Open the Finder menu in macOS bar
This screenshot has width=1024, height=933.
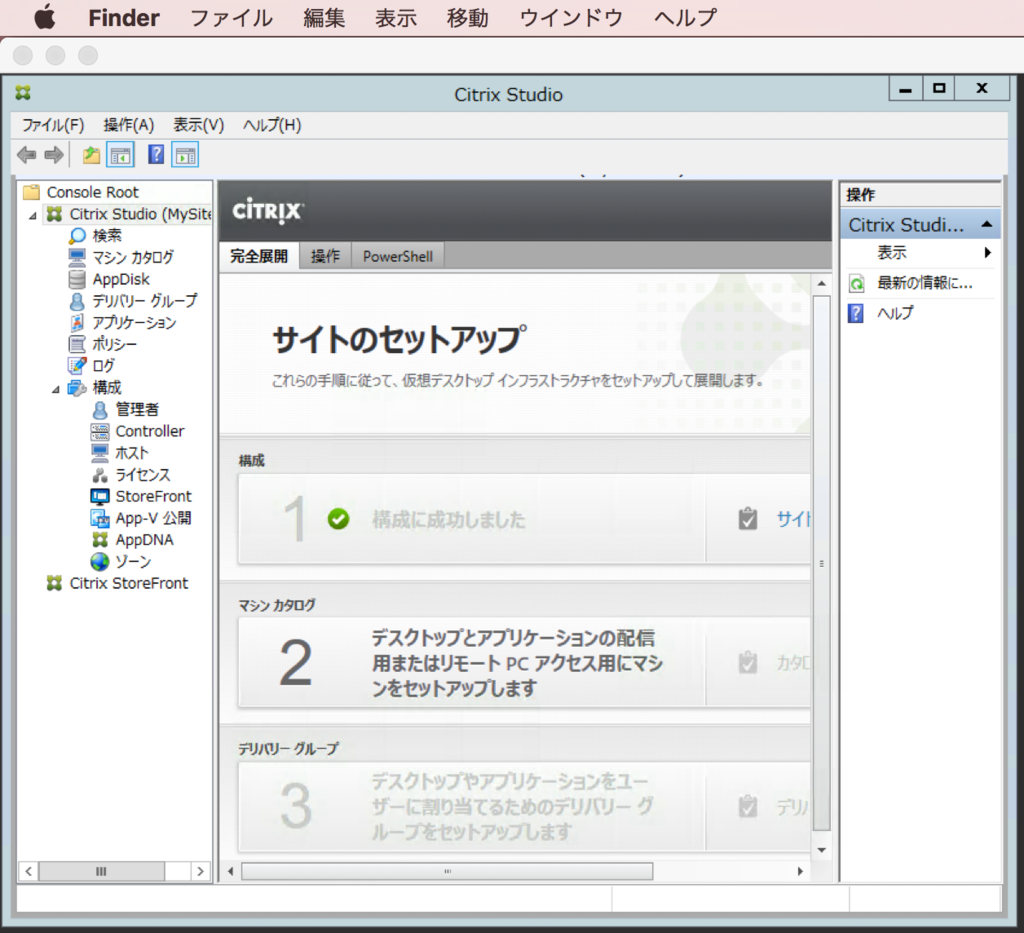tap(123, 18)
